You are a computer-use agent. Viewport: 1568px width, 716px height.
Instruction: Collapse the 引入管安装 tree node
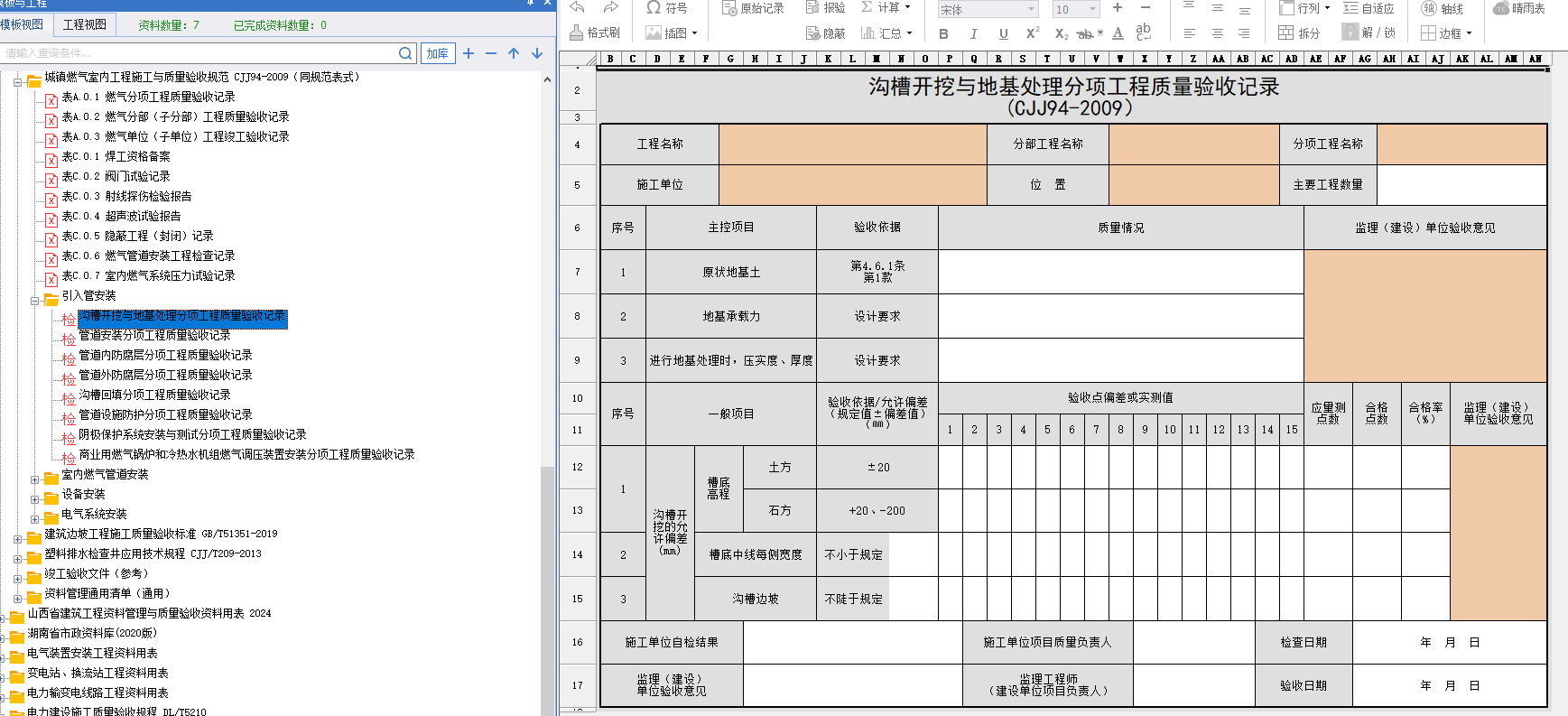34,301
